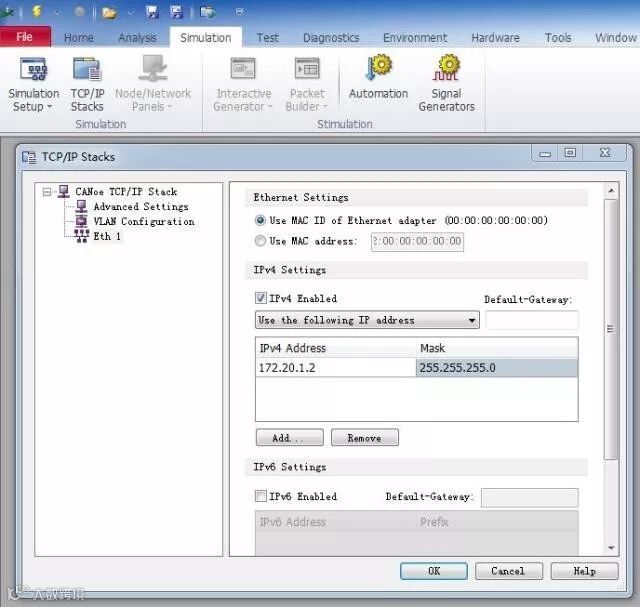Click the Add... button
Screen dimensions: 640x607
point(289,438)
